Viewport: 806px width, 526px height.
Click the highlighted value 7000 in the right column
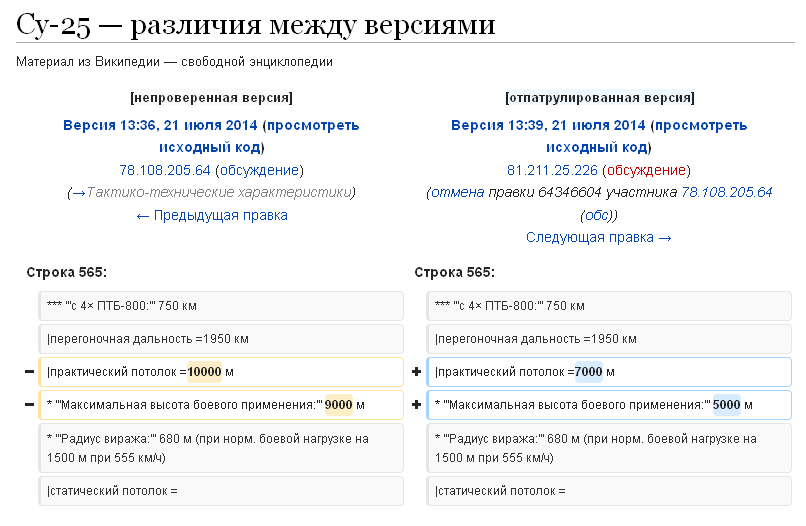point(588,372)
